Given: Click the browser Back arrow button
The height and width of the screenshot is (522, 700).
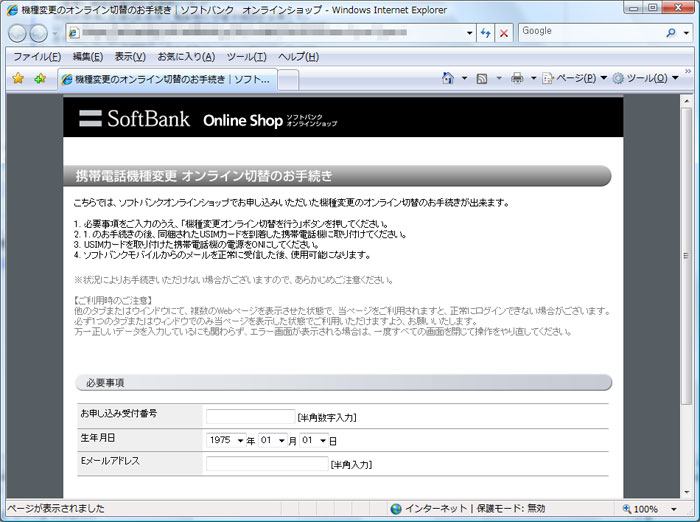Looking at the screenshot, I should coord(17,33).
